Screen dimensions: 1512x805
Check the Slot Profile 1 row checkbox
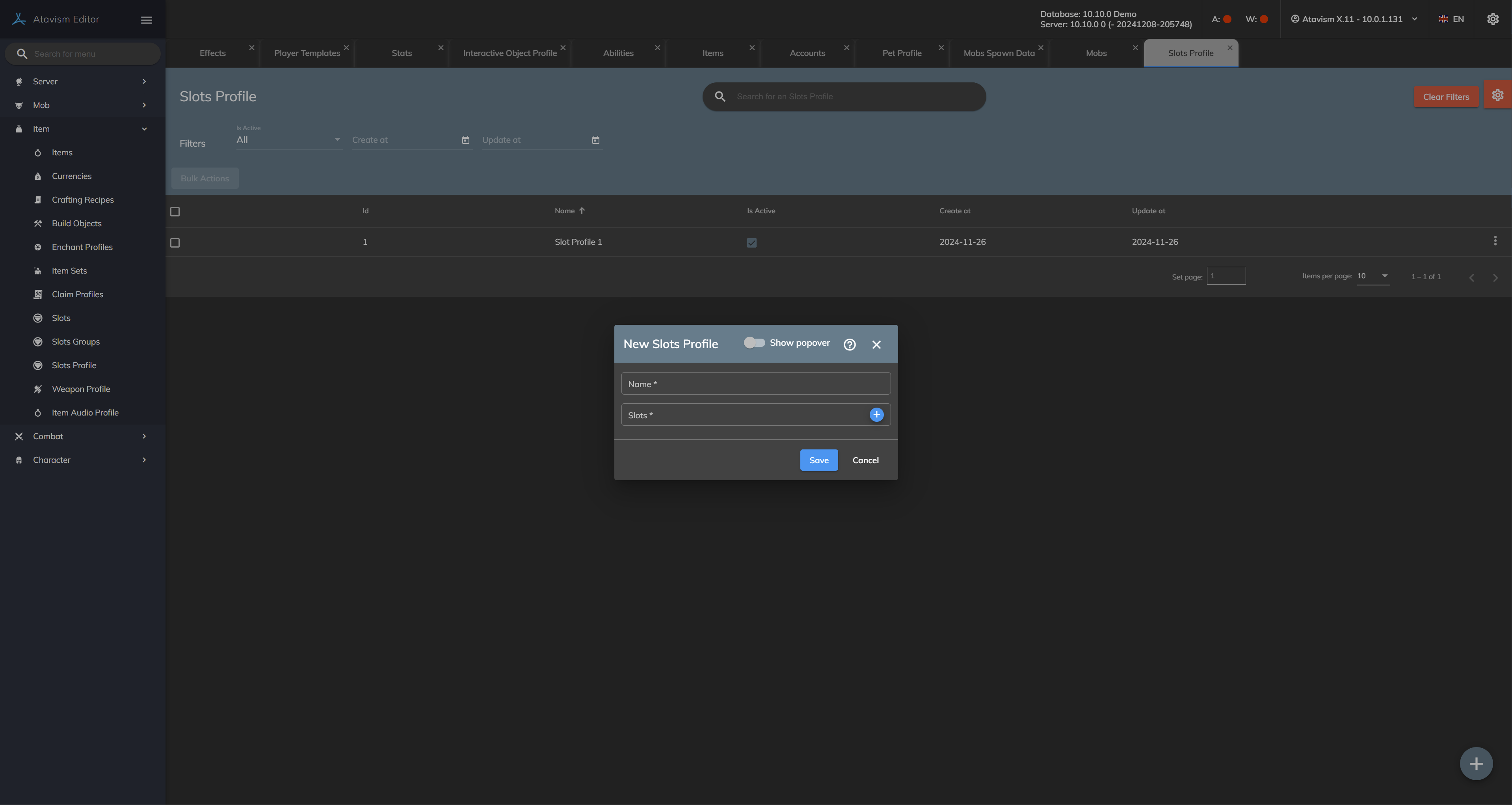175,242
